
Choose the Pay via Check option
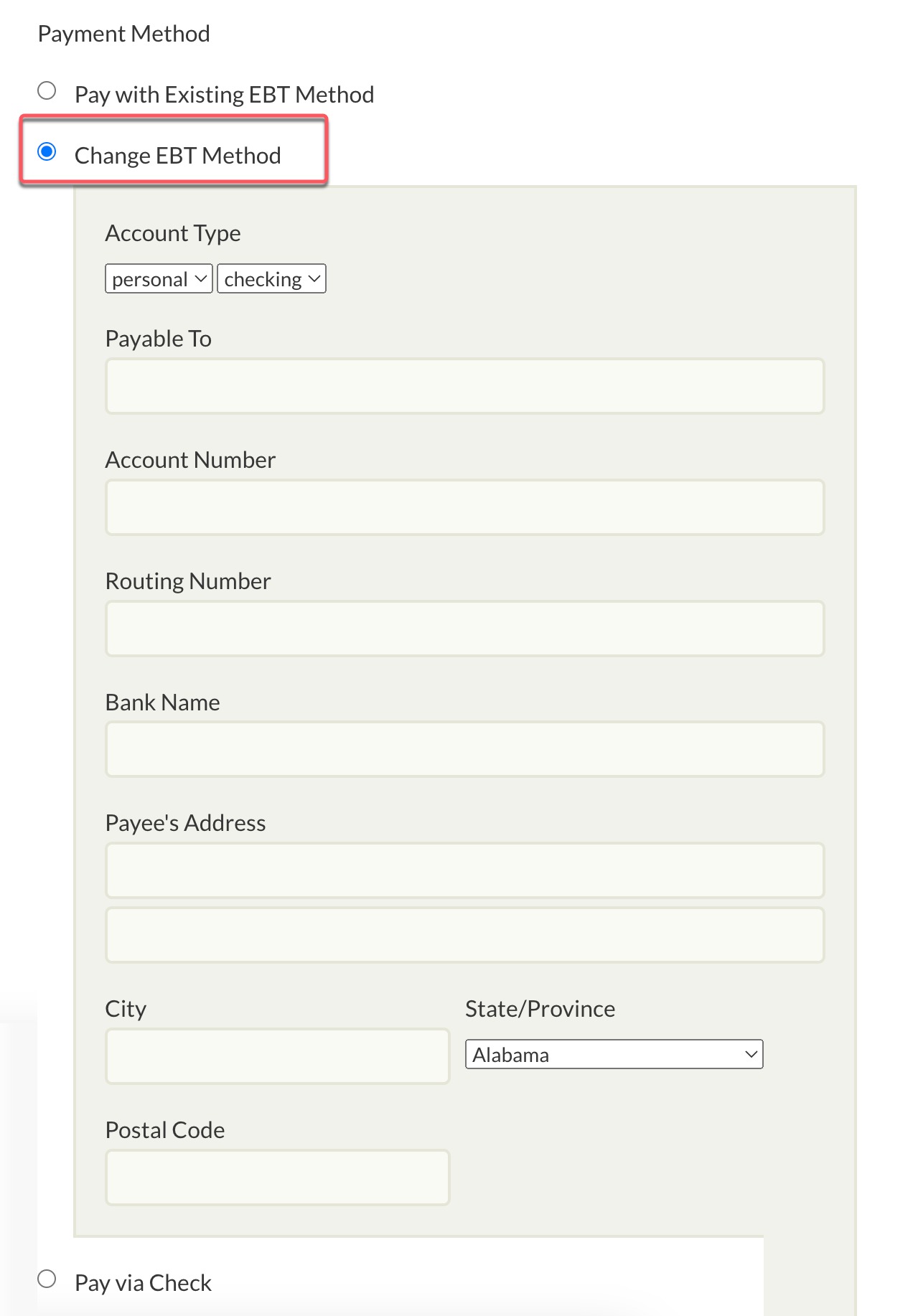coord(47,1279)
